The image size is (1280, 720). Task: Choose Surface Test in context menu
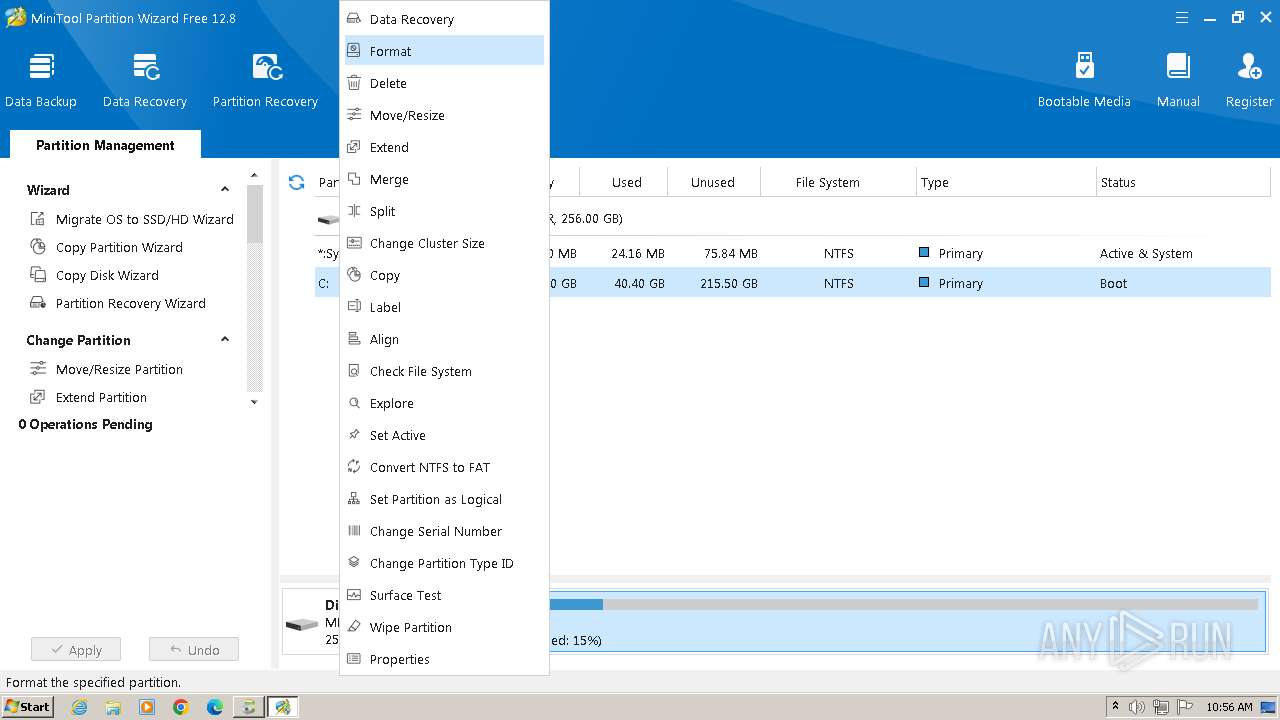click(x=444, y=595)
